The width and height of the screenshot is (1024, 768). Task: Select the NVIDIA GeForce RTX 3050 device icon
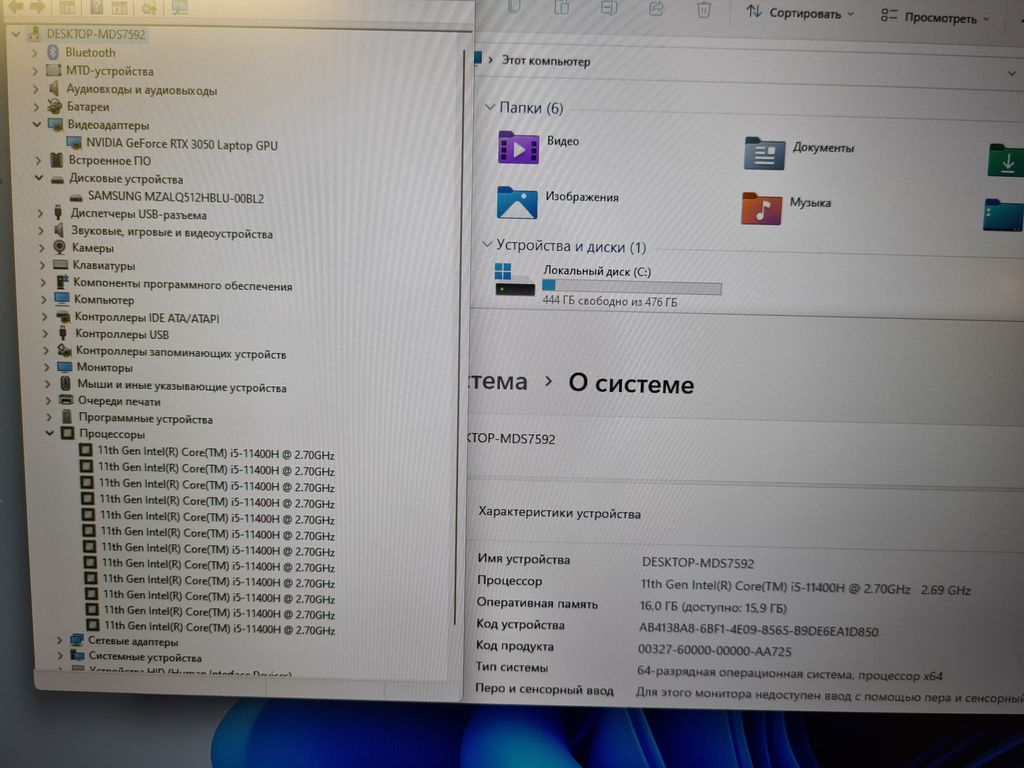(74, 142)
